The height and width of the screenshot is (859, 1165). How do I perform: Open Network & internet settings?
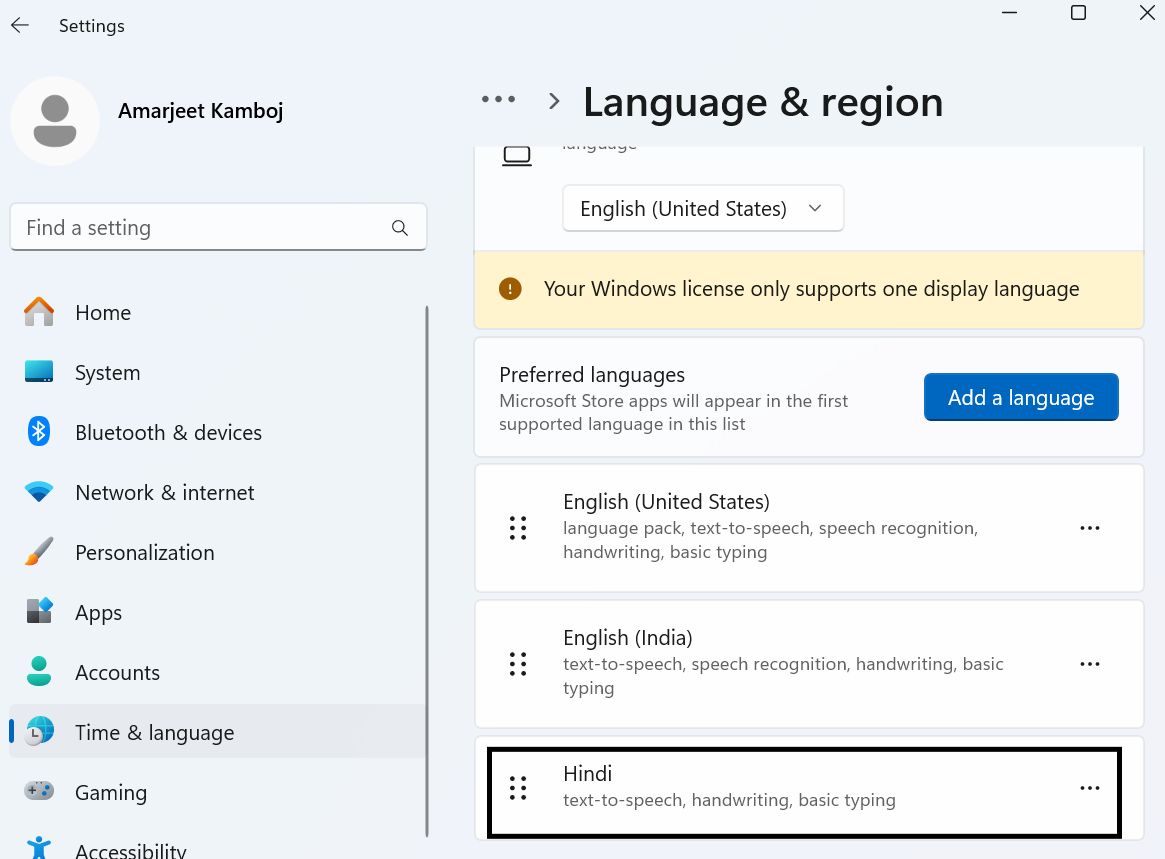coord(38,492)
